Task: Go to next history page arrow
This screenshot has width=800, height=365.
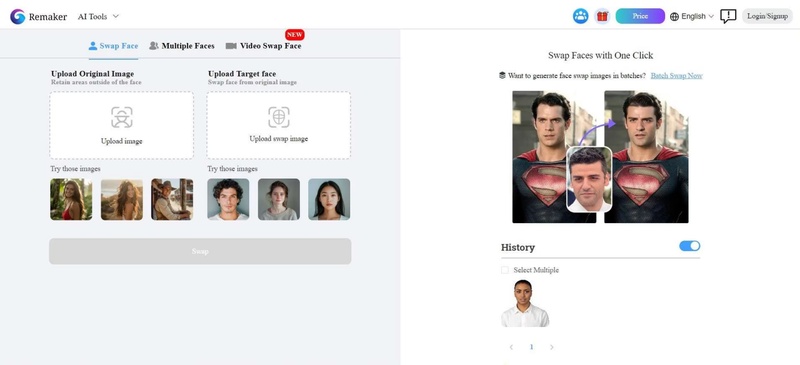Action: pos(552,347)
